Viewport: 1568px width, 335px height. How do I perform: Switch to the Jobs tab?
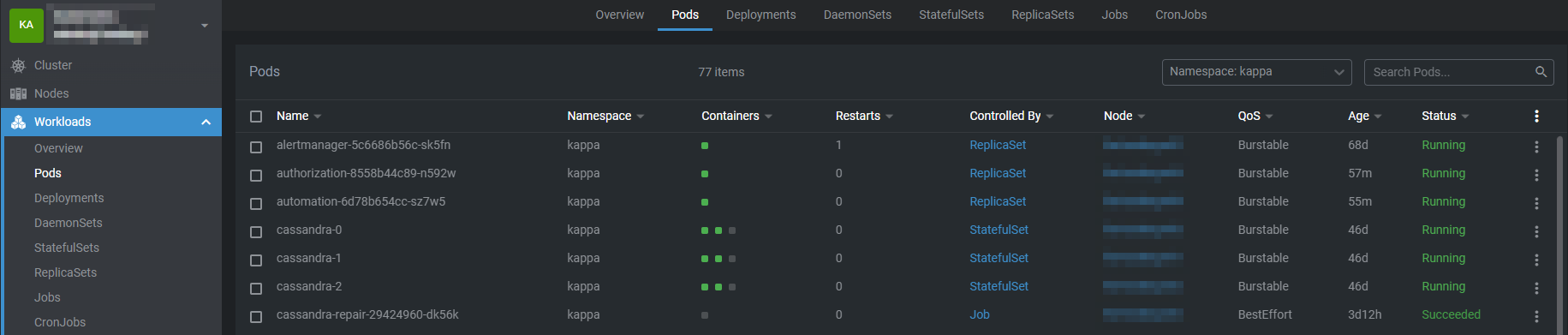[x=1115, y=15]
